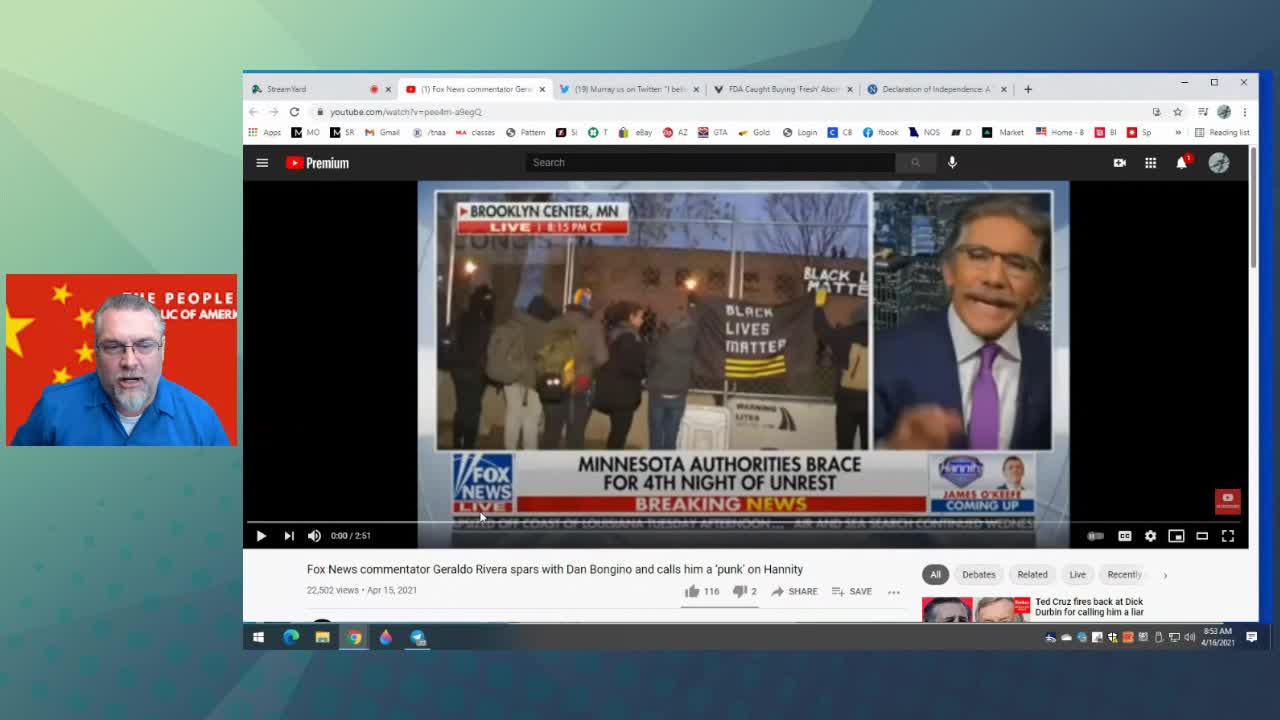Image resolution: width=1280 pixels, height=720 pixels.
Task: Open Chrome's three-dot menu
Action: tap(1245, 112)
